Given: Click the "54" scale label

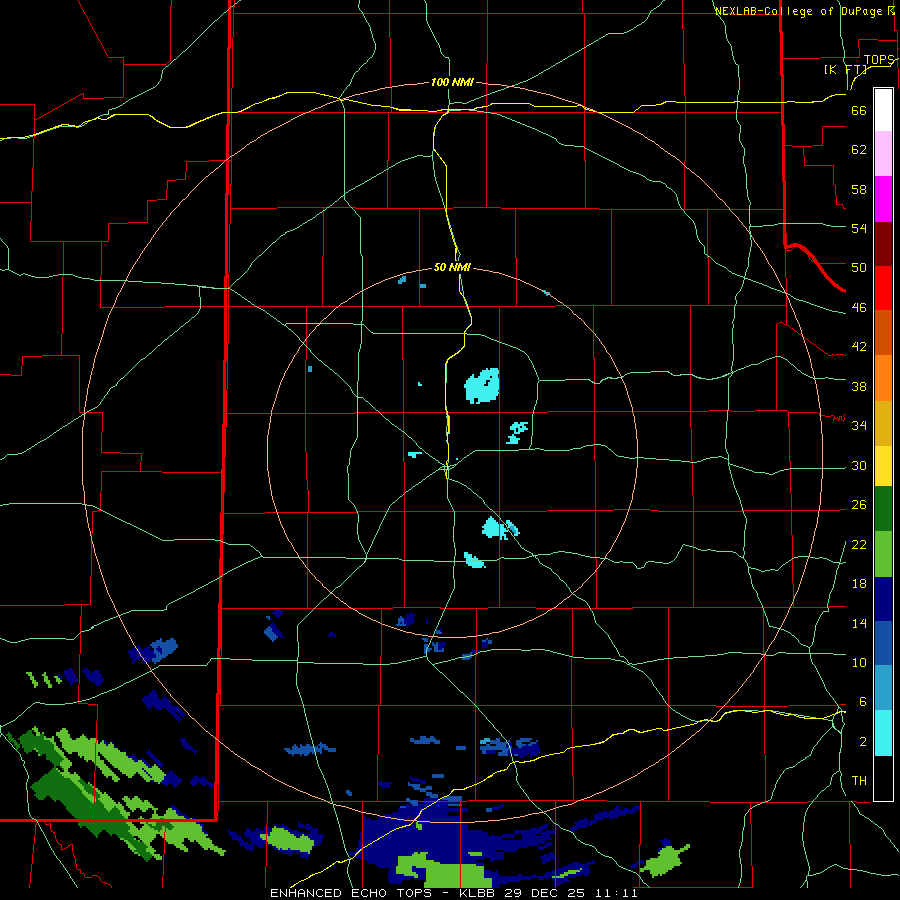Looking at the screenshot, I should coord(859,228).
